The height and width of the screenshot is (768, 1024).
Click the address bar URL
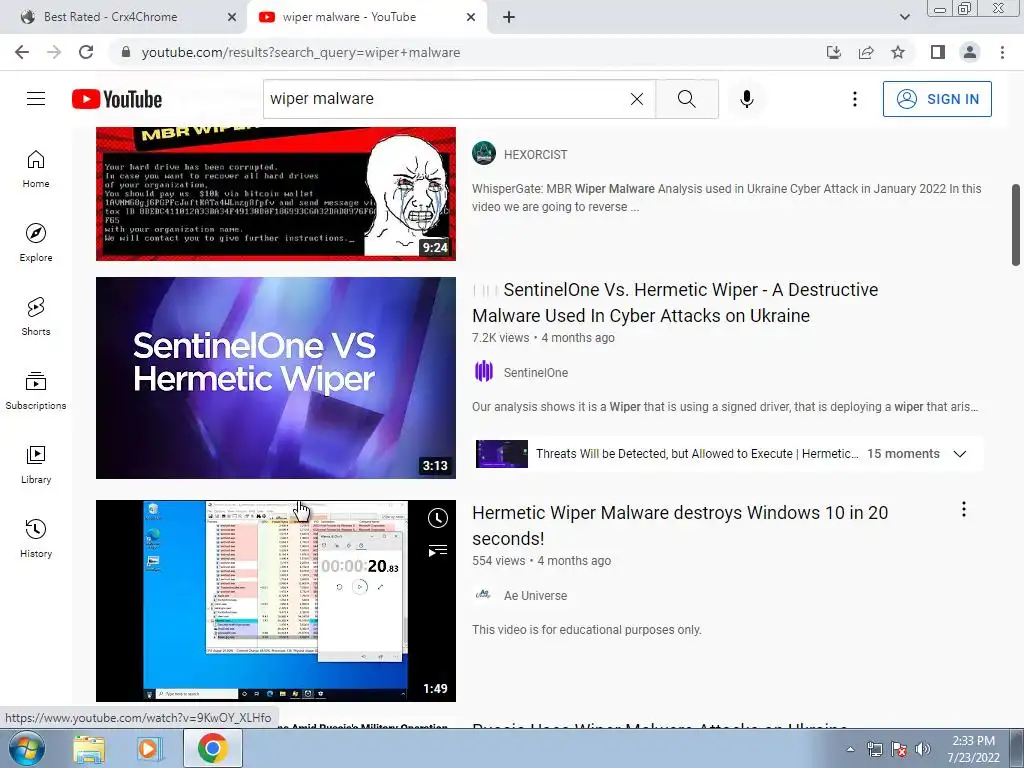[x=301, y=52]
